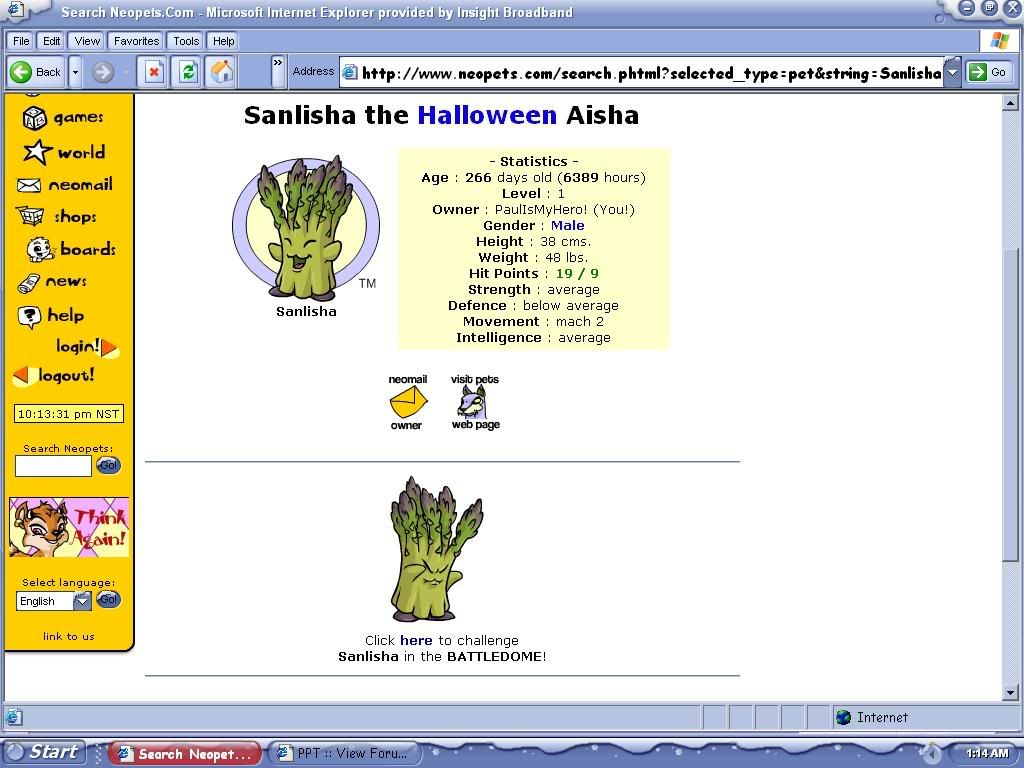Click the Go button beside address
The image size is (1024, 768).
pos(987,72)
